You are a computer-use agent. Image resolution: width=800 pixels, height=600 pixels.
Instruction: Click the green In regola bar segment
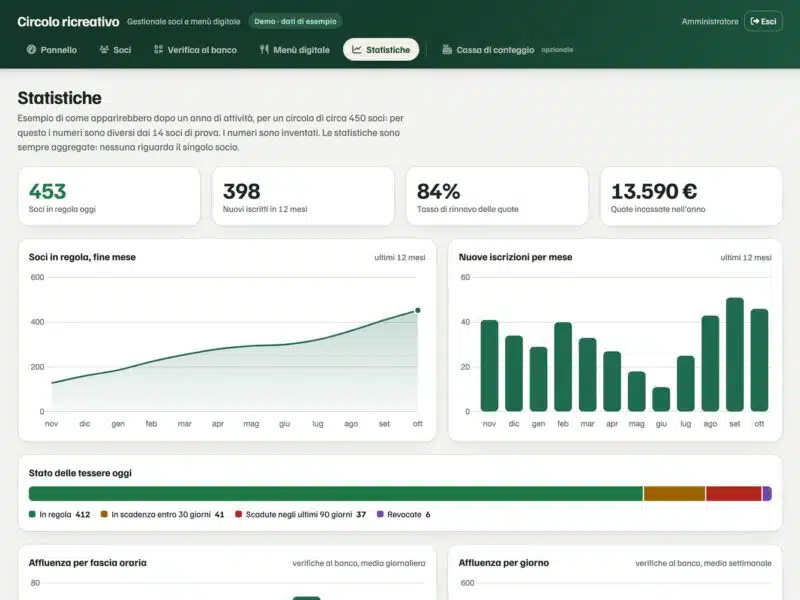(336, 493)
